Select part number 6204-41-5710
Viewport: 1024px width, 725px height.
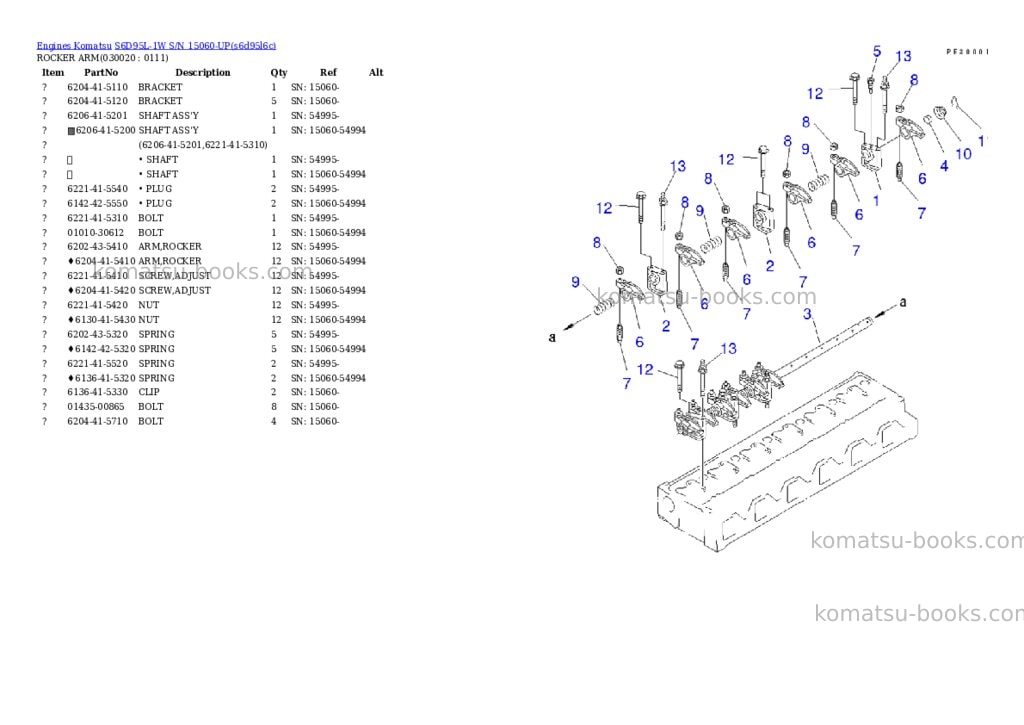pos(97,422)
